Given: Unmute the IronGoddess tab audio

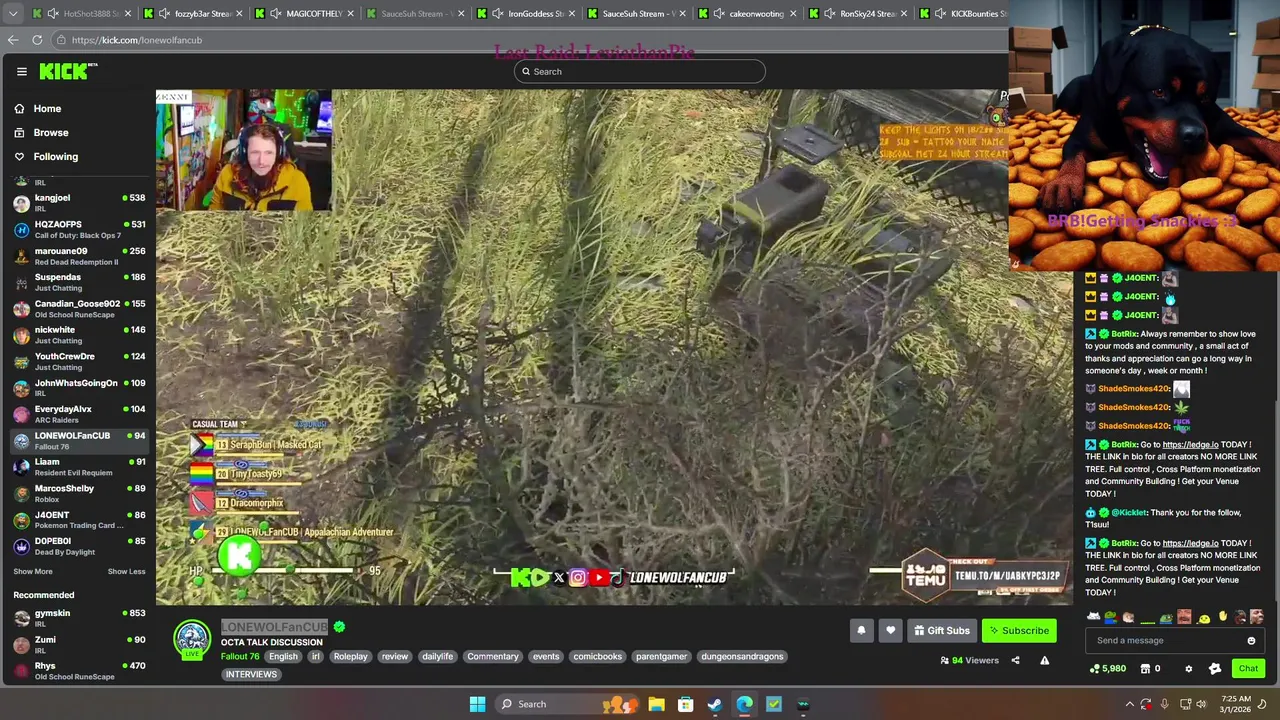Looking at the screenshot, I should pos(498,14).
